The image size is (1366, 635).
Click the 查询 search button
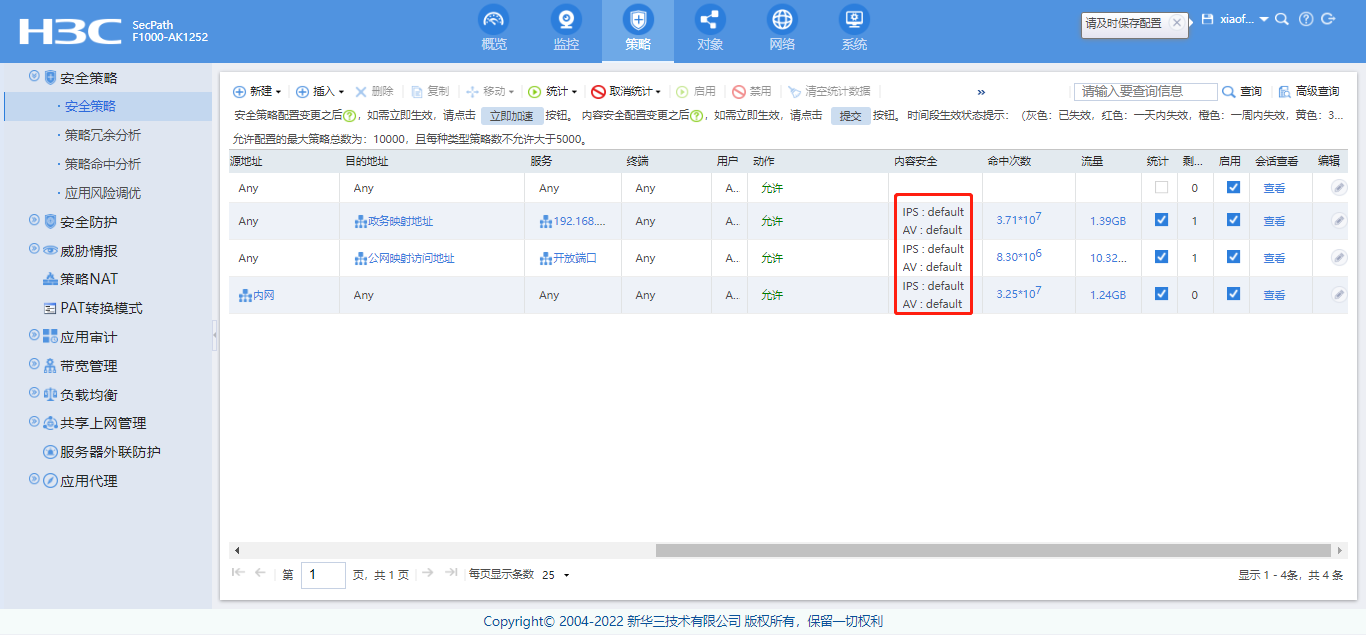tap(1242, 91)
